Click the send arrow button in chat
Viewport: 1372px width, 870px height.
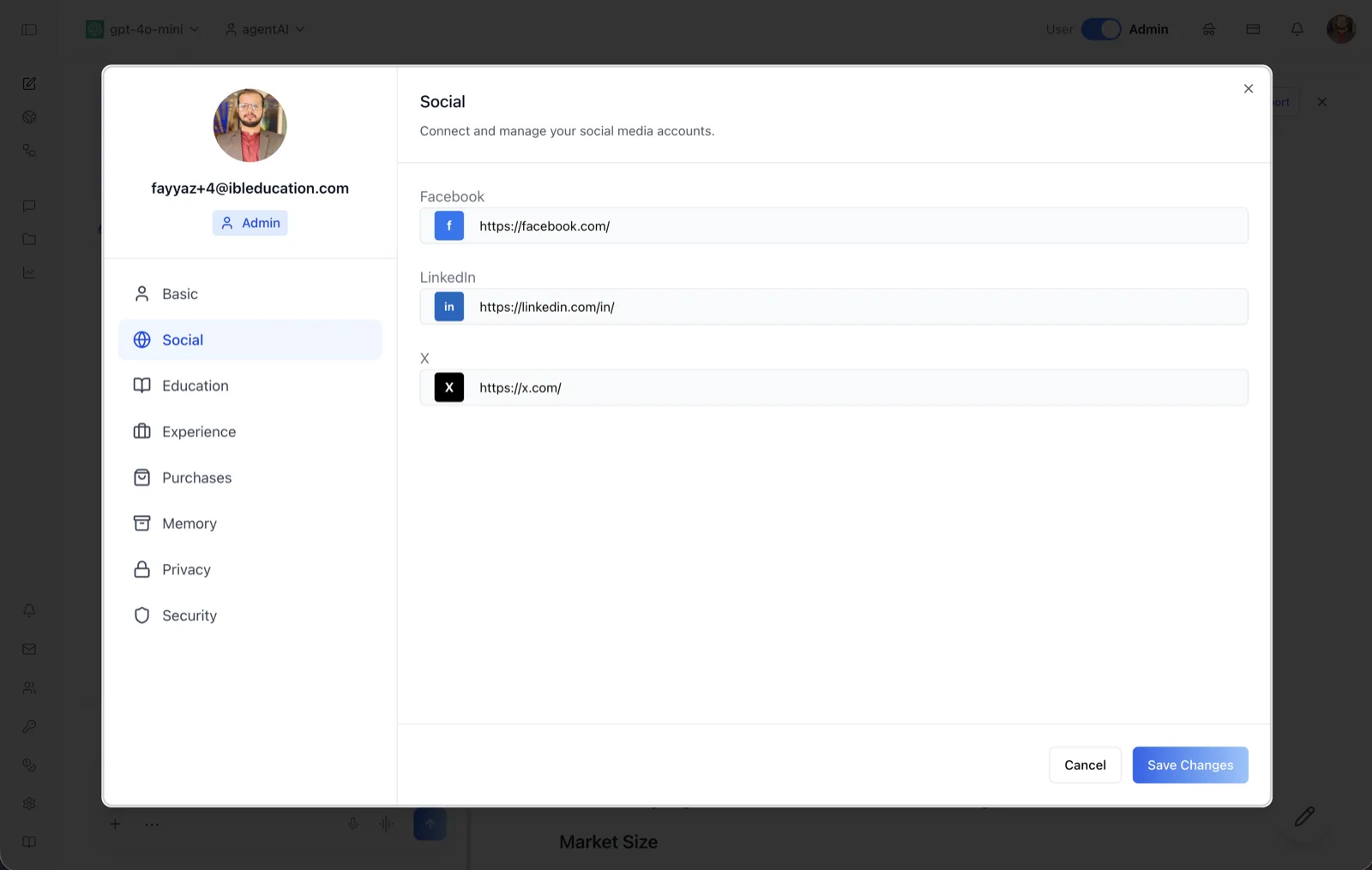[x=430, y=824]
